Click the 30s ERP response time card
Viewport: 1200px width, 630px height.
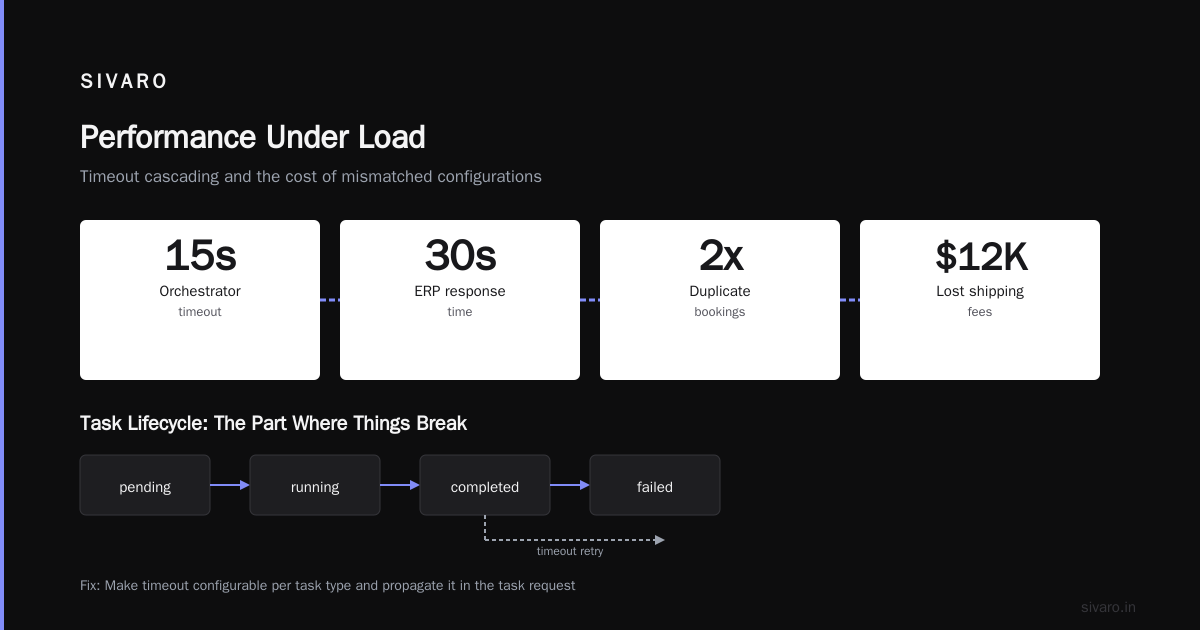click(460, 300)
